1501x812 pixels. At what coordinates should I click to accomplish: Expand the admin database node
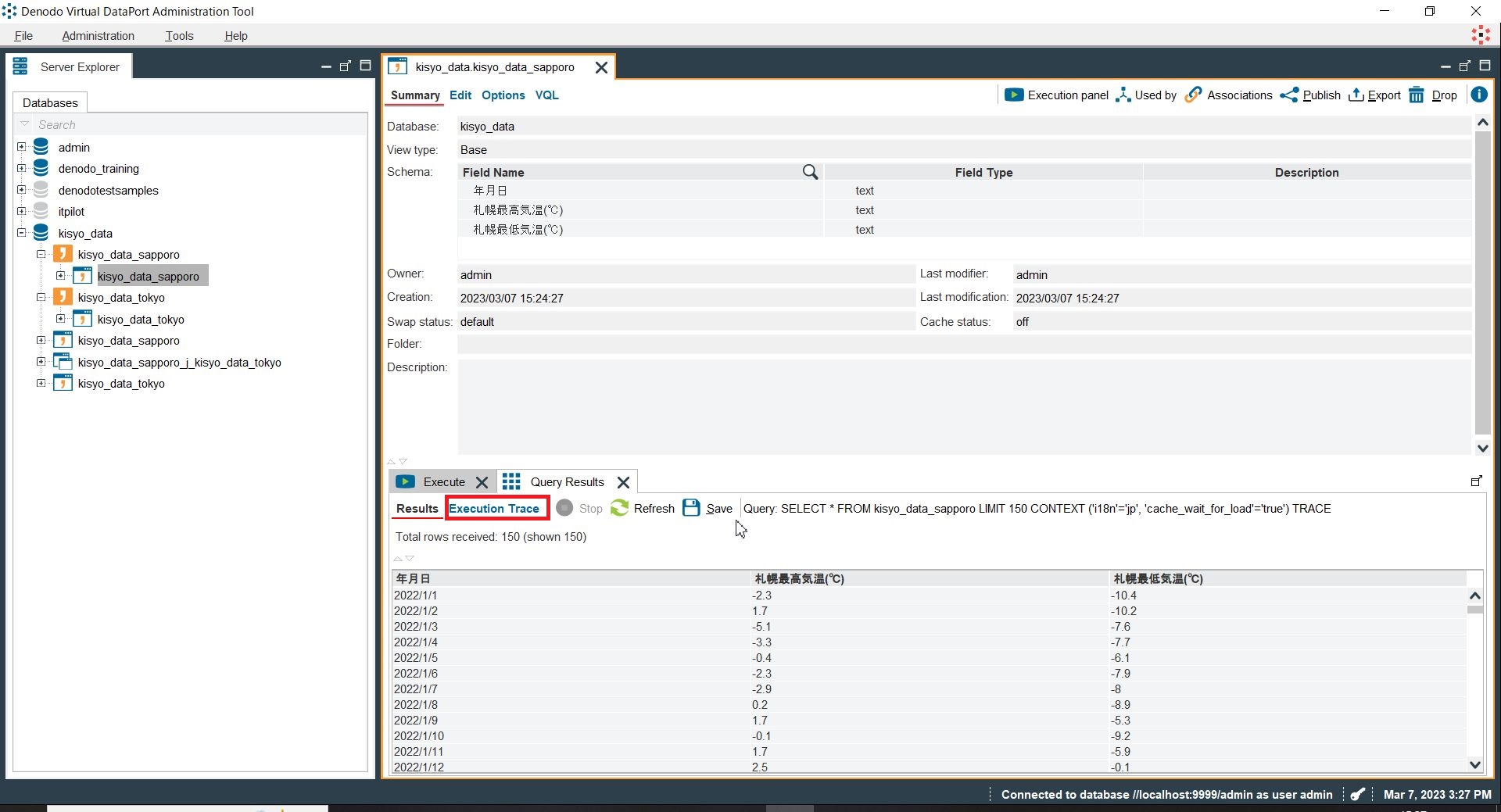(22, 147)
